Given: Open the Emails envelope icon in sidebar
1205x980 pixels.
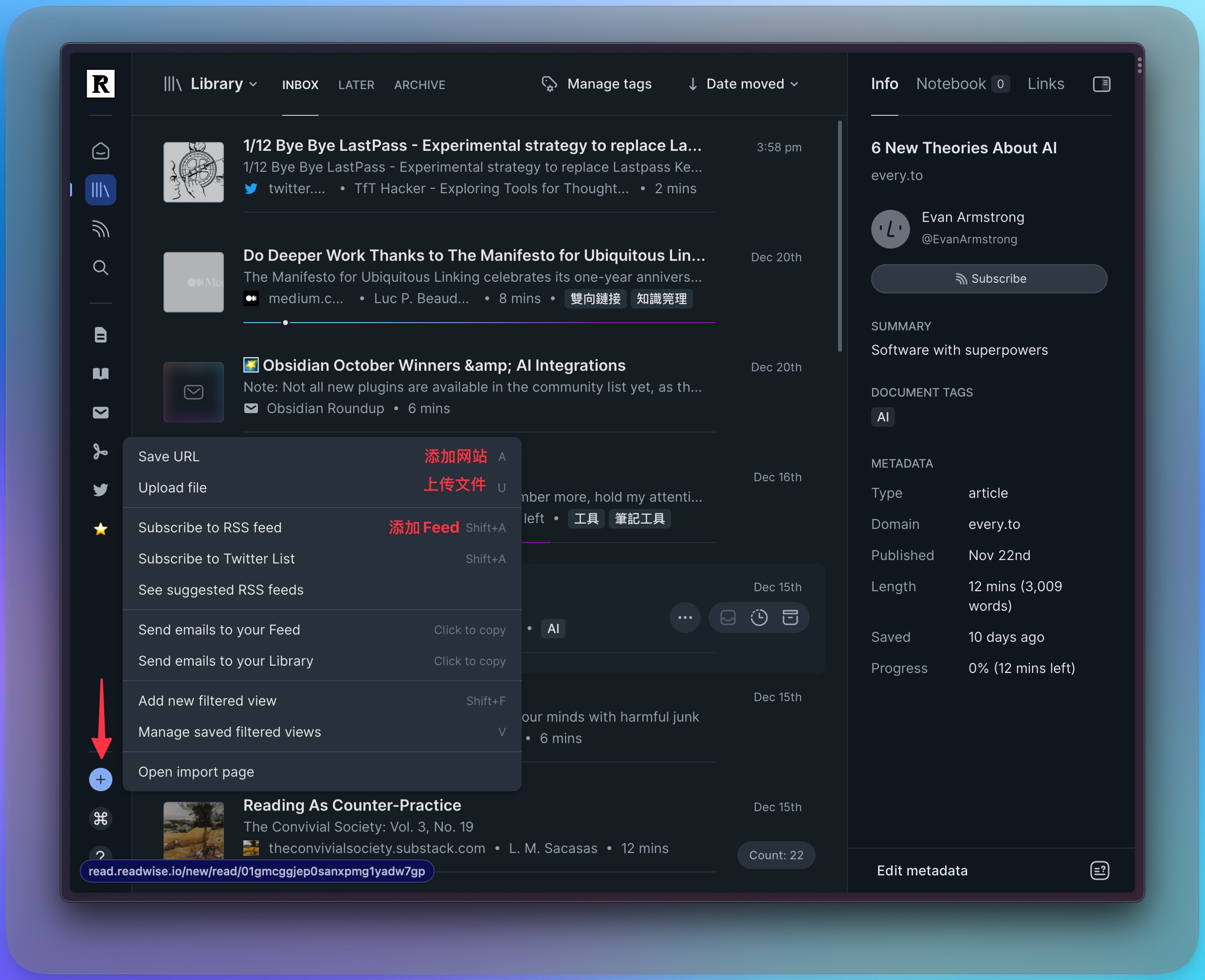Looking at the screenshot, I should point(101,413).
